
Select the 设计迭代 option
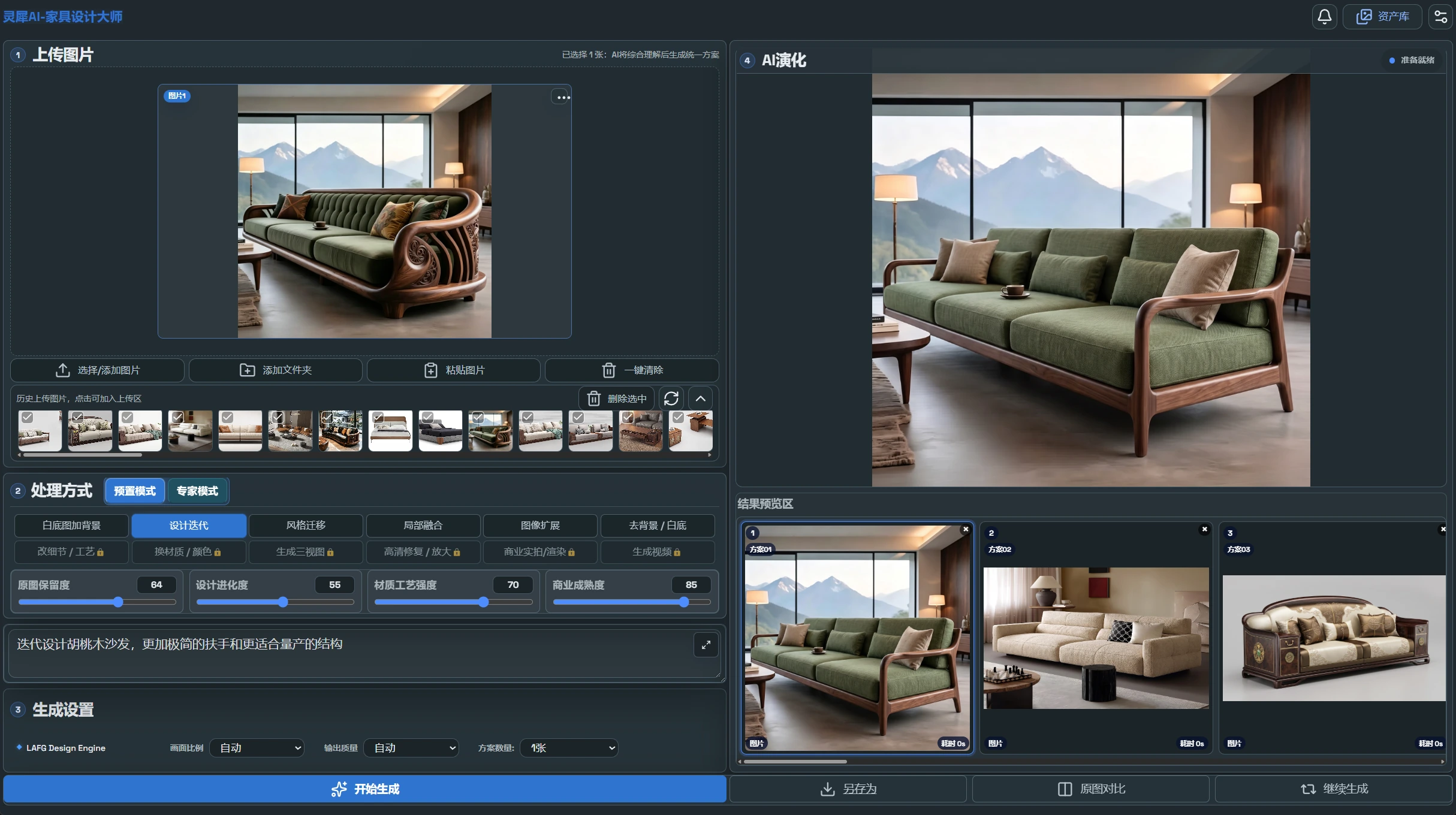189,526
